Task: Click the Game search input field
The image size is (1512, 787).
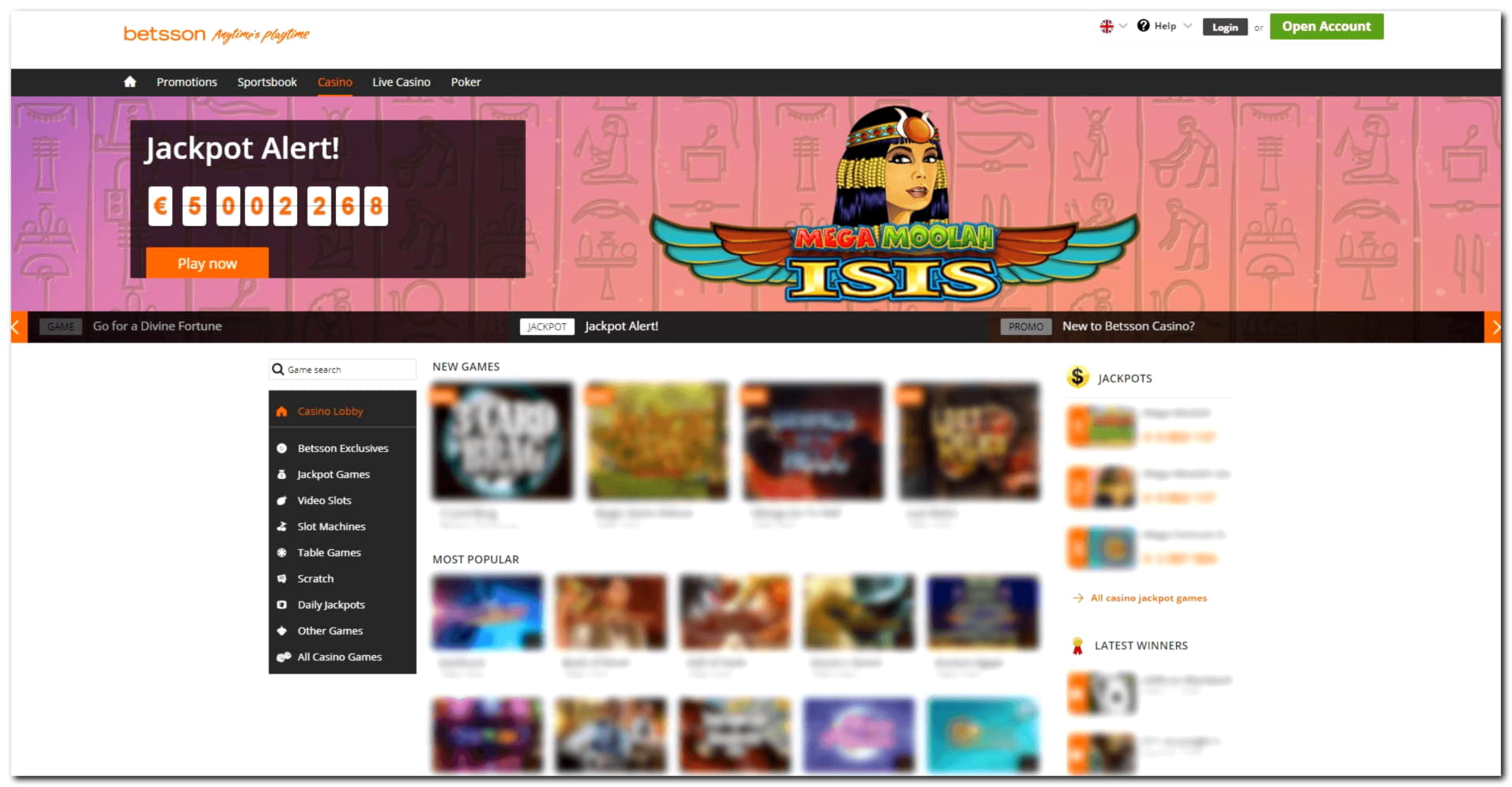Action: tap(342, 369)
